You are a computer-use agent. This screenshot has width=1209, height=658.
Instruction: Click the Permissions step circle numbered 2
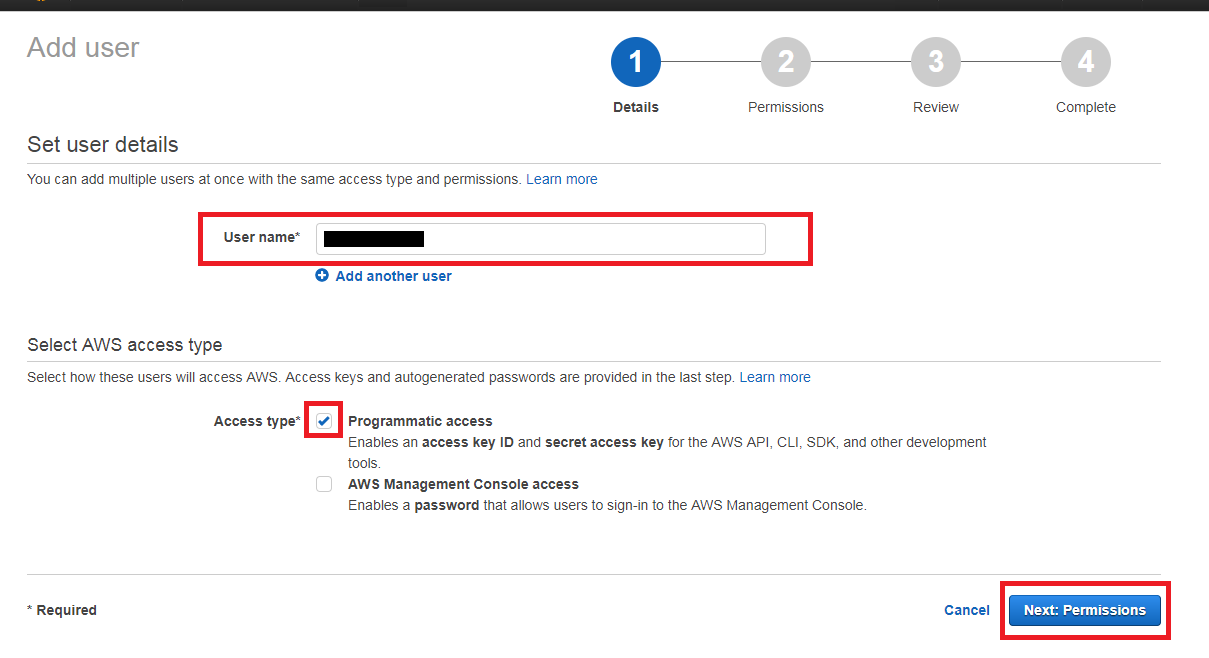[x=785, y=61]
